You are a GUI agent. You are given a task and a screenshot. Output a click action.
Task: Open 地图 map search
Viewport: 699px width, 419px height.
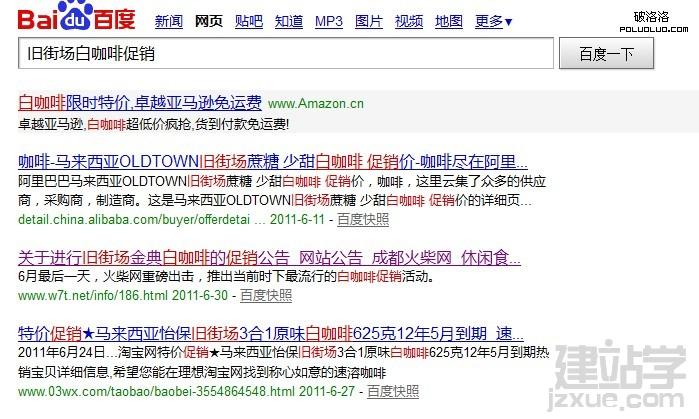(x=449, y=21)
